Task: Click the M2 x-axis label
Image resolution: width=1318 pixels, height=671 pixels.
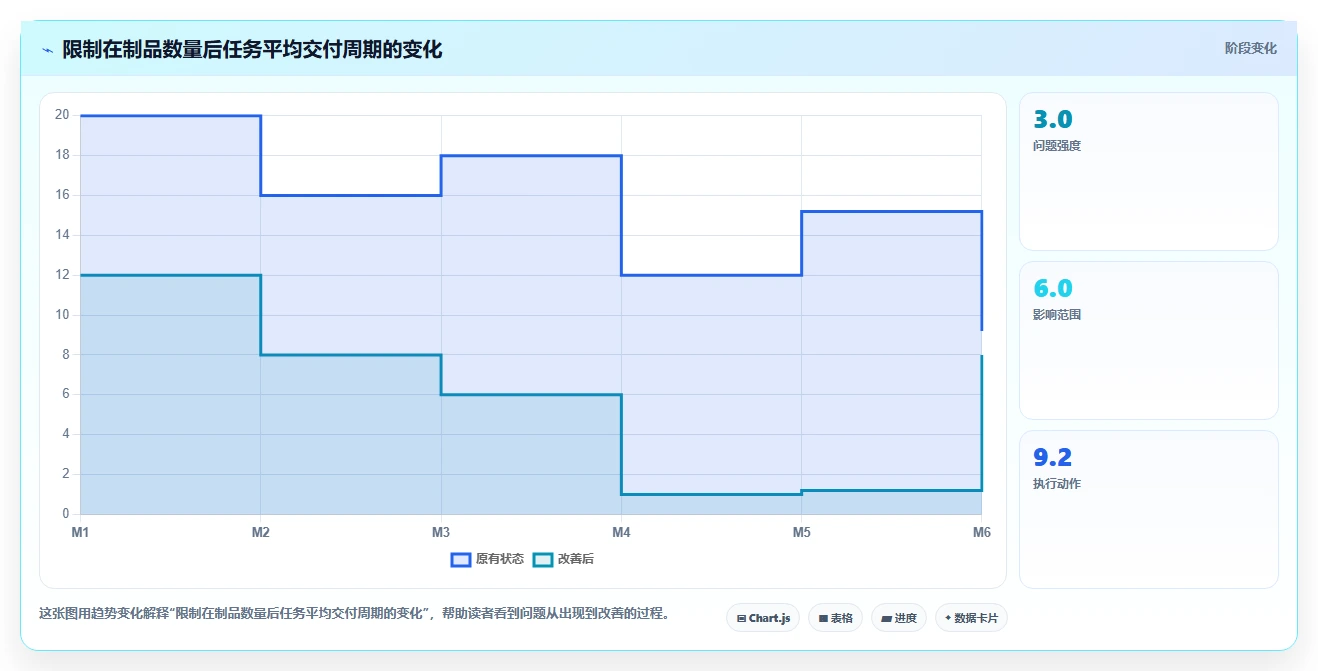Action: pyautogui.click(x=261, y=533)
